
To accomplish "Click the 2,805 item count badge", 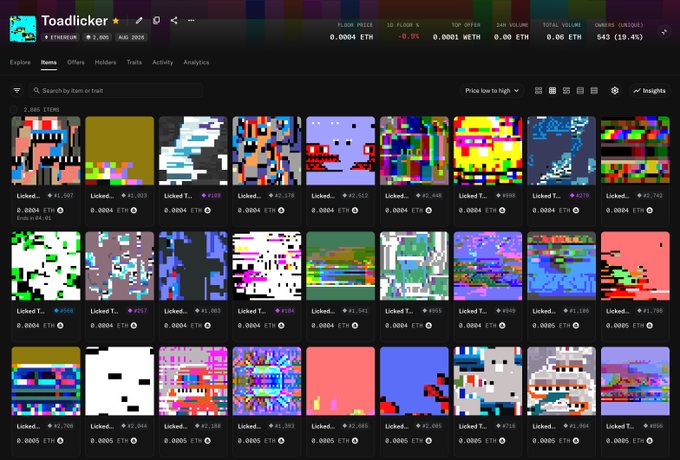I will click(98, 37).
